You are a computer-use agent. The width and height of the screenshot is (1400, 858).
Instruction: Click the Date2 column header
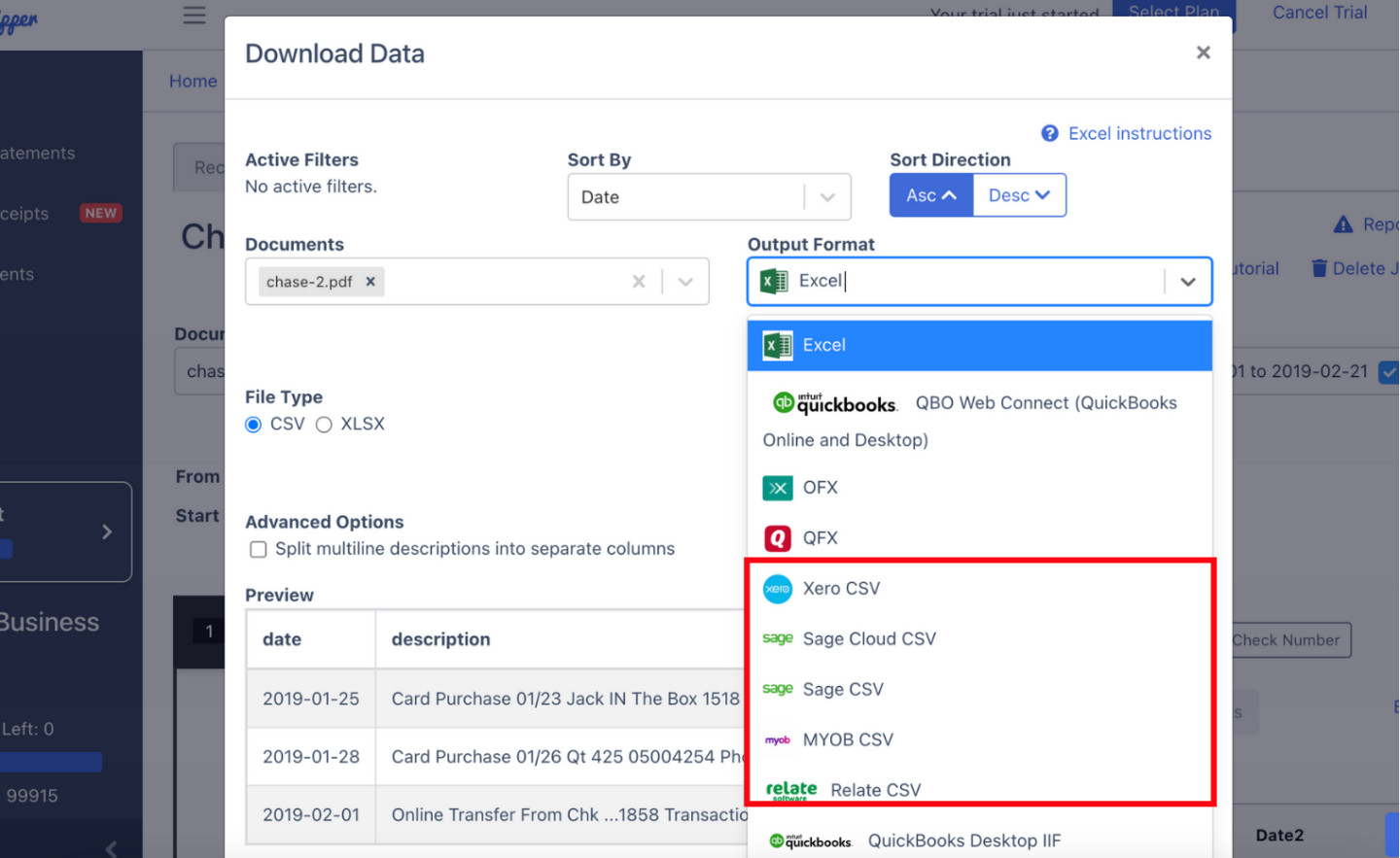point(1279,836)
